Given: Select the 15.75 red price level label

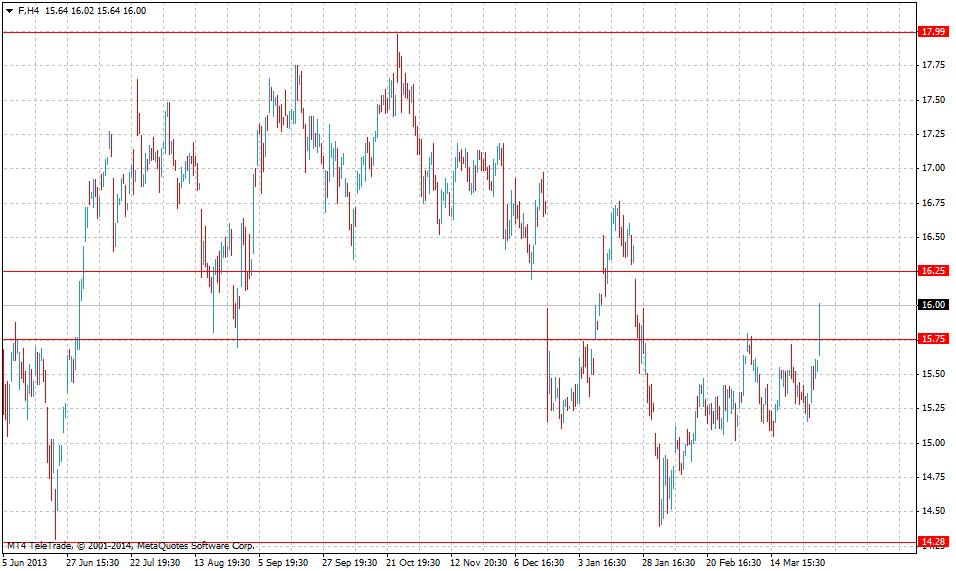Looking at the screenshot, I should pos(933,339).
